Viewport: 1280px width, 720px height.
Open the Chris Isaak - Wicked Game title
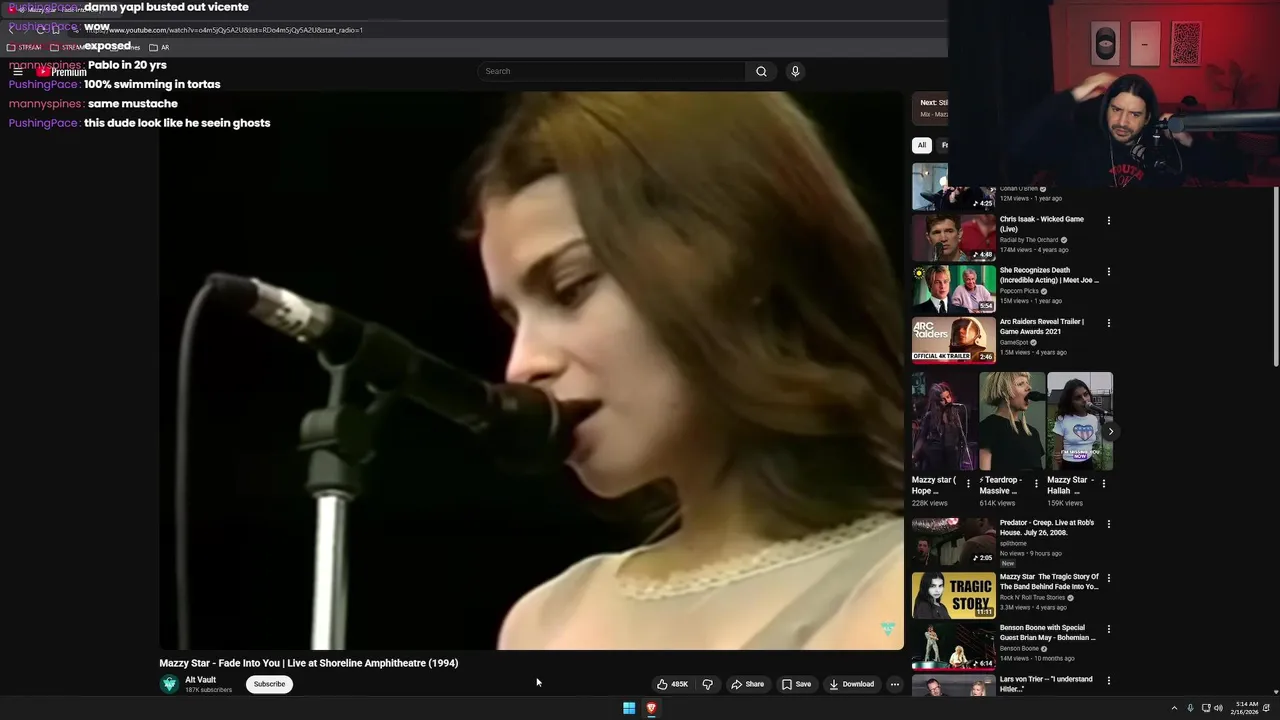point(1042,224)
